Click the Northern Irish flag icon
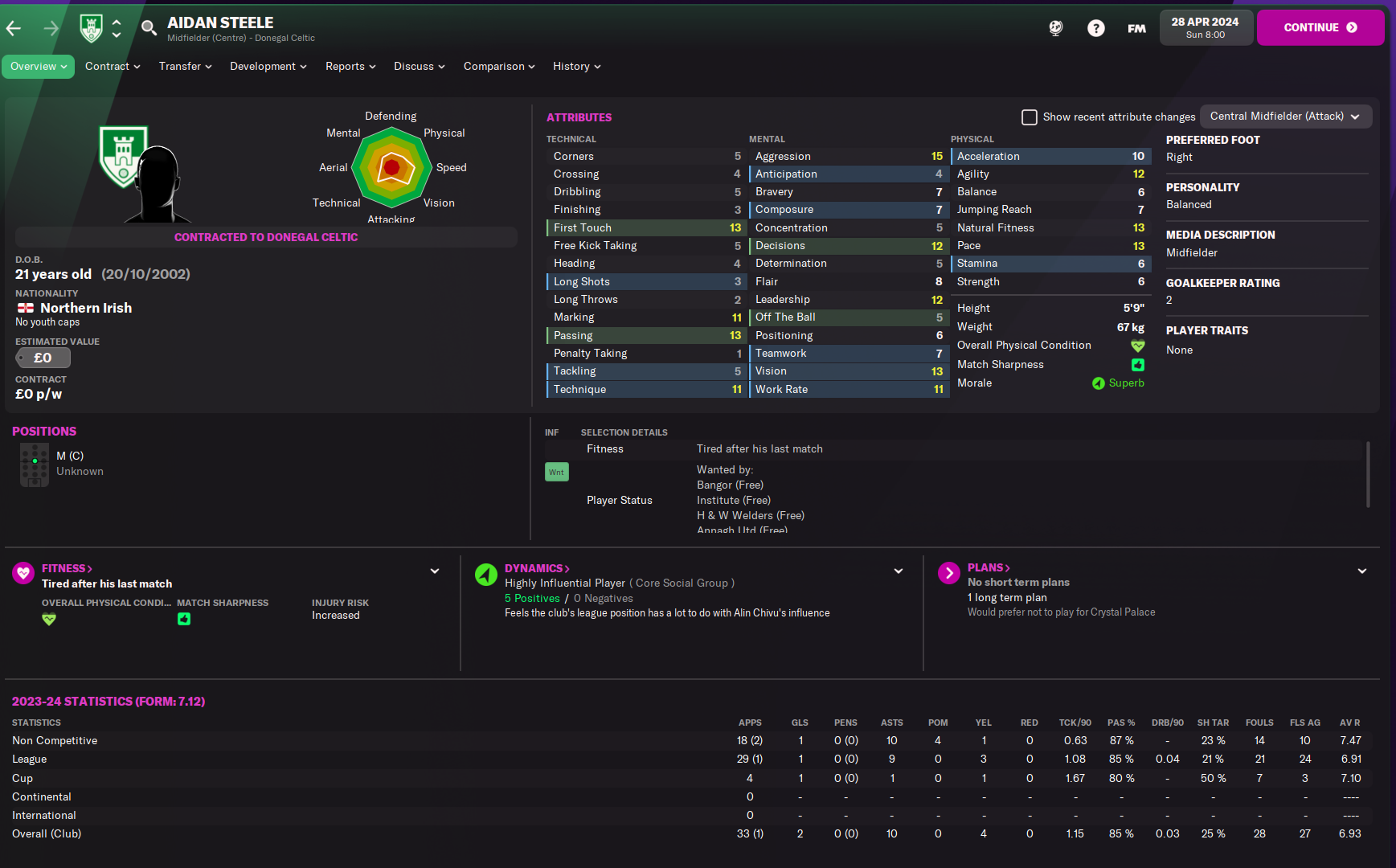This screenshot has height=868, width=1396. 26,308
